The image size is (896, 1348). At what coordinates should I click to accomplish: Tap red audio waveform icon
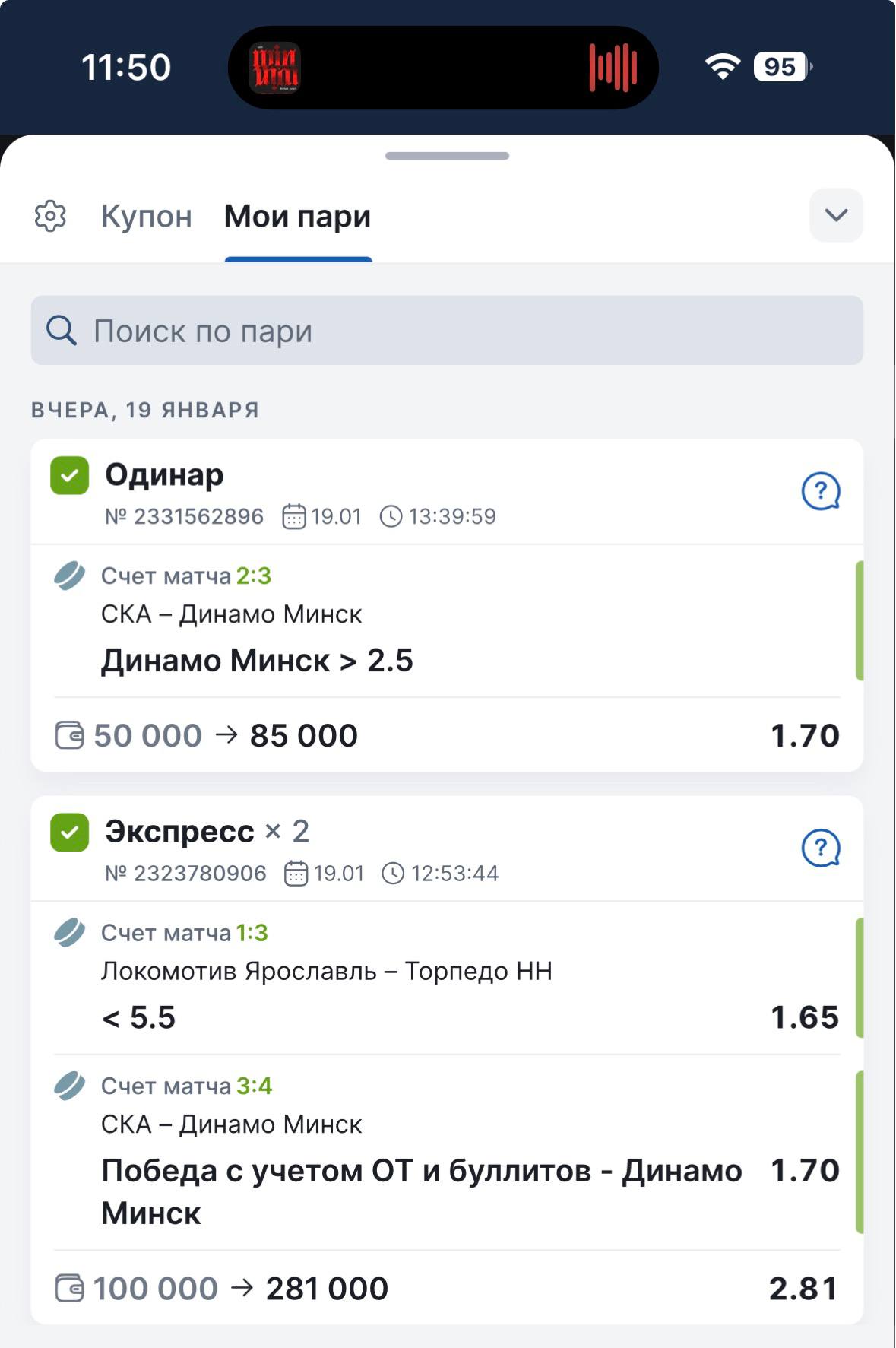tap(613, 68)
